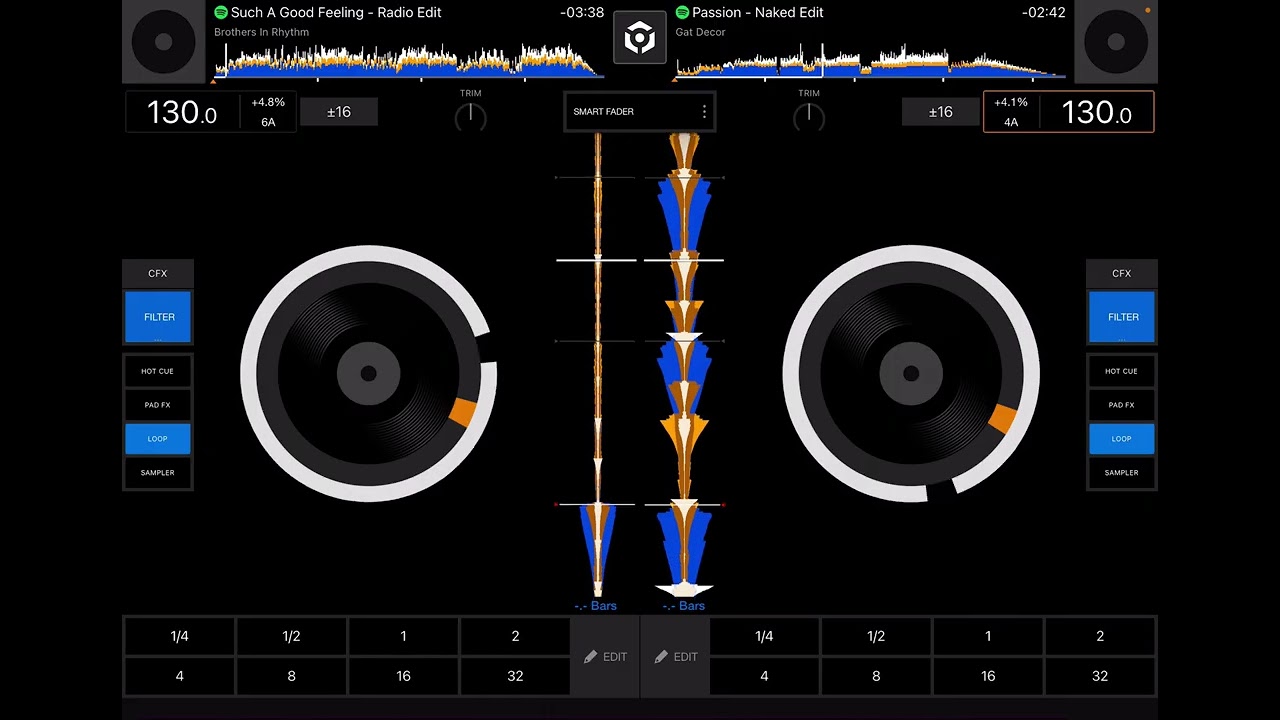
Task: Set right deck 1 beat loop
Action: 988,637
